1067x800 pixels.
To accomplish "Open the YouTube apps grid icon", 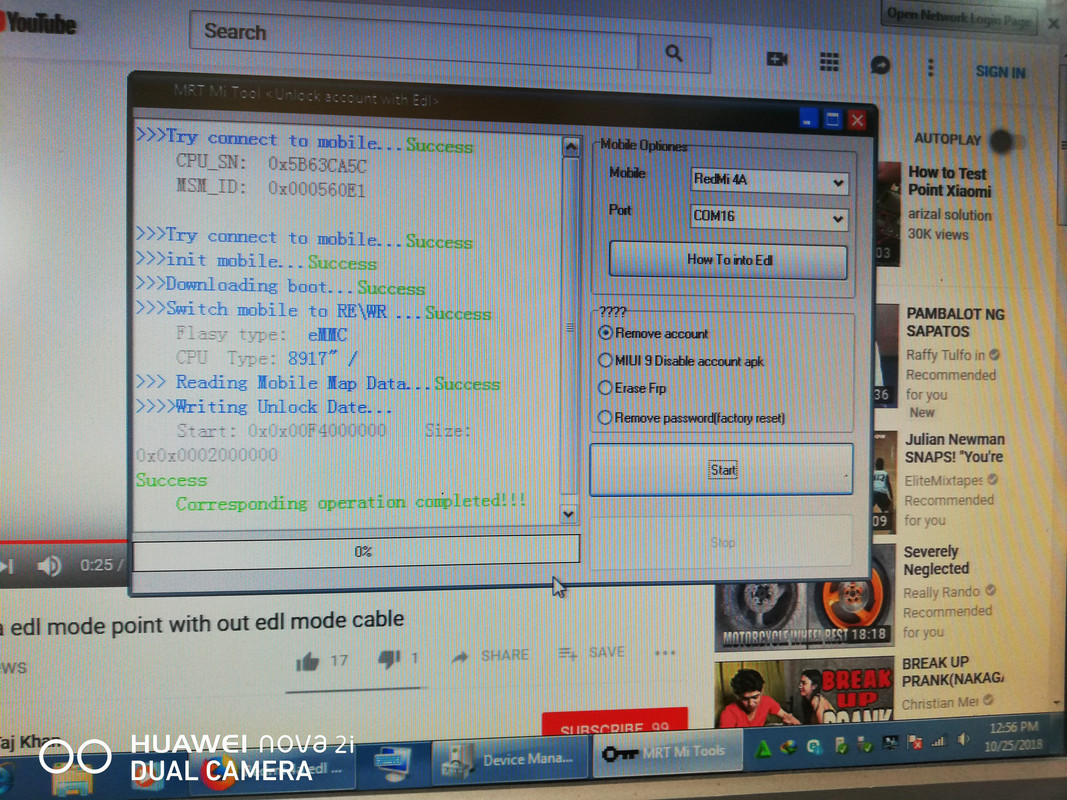I will (829, 62).
